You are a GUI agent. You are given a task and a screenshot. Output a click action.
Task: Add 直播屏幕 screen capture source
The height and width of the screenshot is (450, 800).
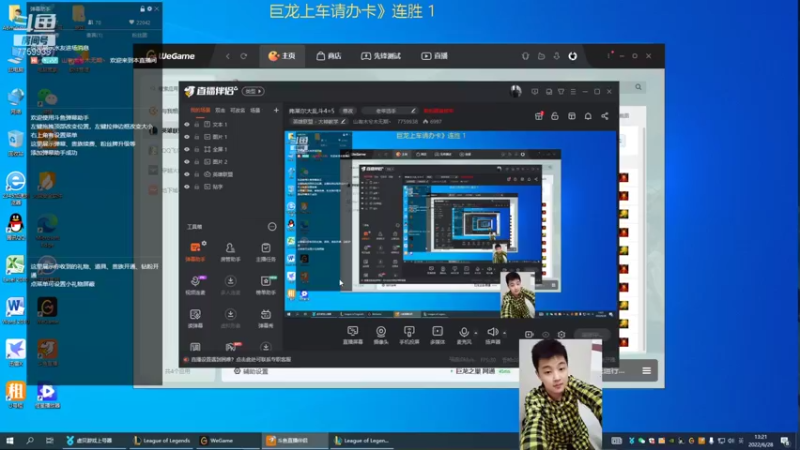[353, 335]
